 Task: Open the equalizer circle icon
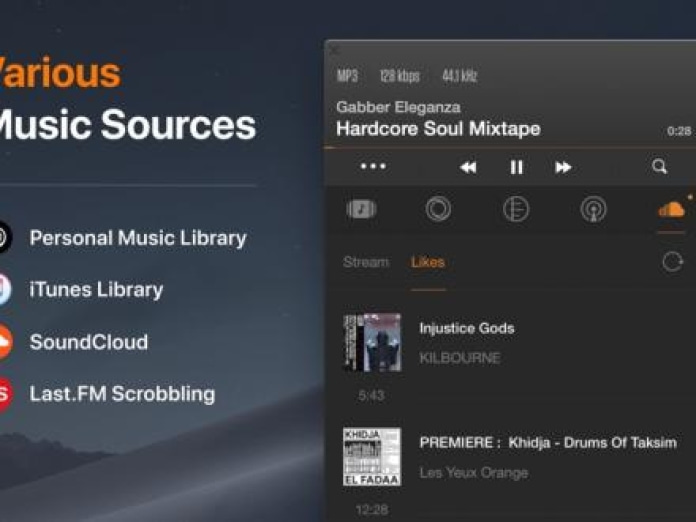click(516, 209)
